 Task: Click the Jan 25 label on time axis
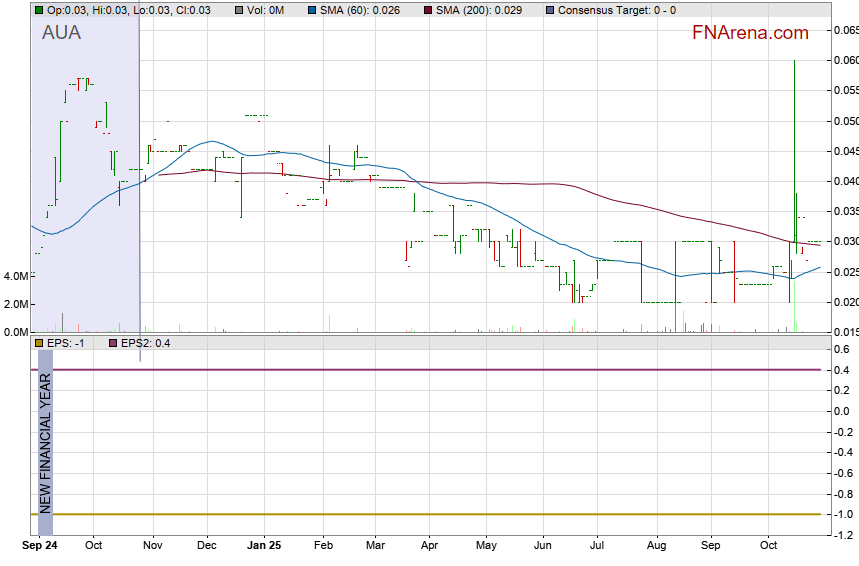click(x=264, y=547)
